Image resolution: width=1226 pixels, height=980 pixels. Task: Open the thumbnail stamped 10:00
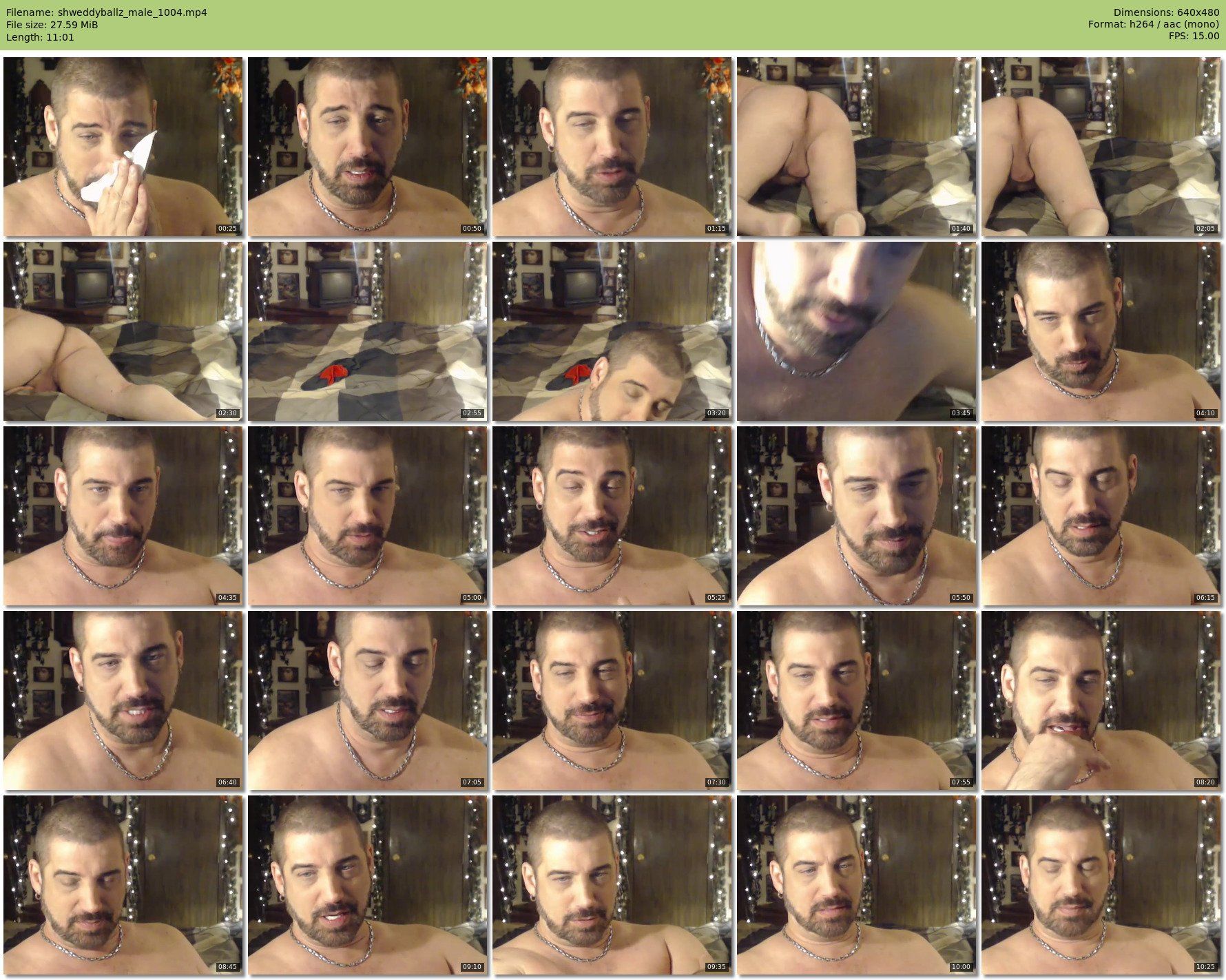tap(856, 885)
